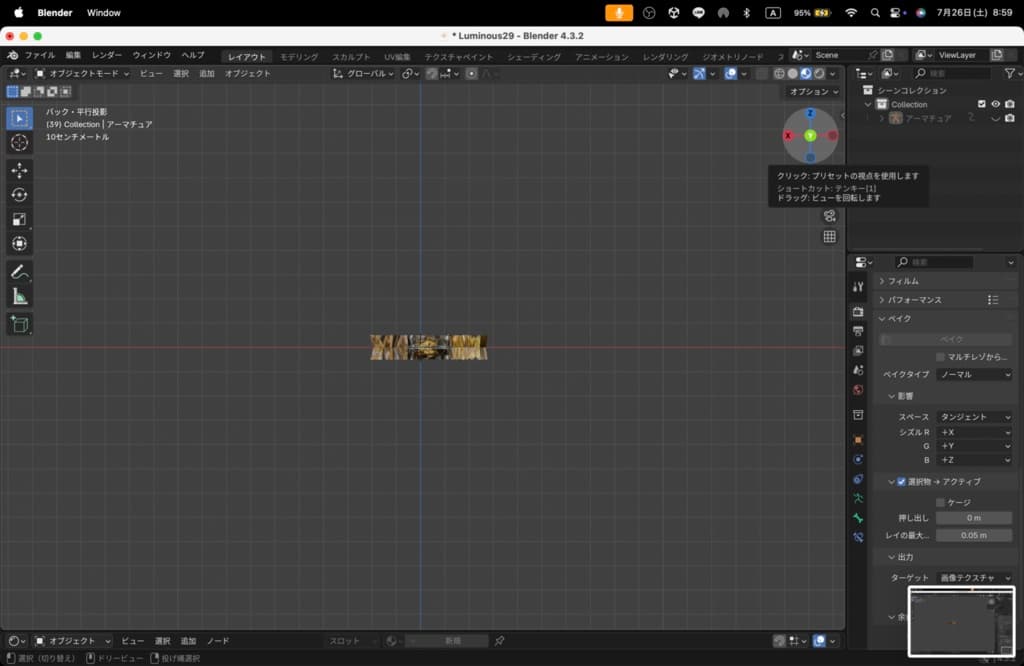Select the Rotate tool
Image resolution: width=1024 pixels, height=666 pixels.
point(19,195)
